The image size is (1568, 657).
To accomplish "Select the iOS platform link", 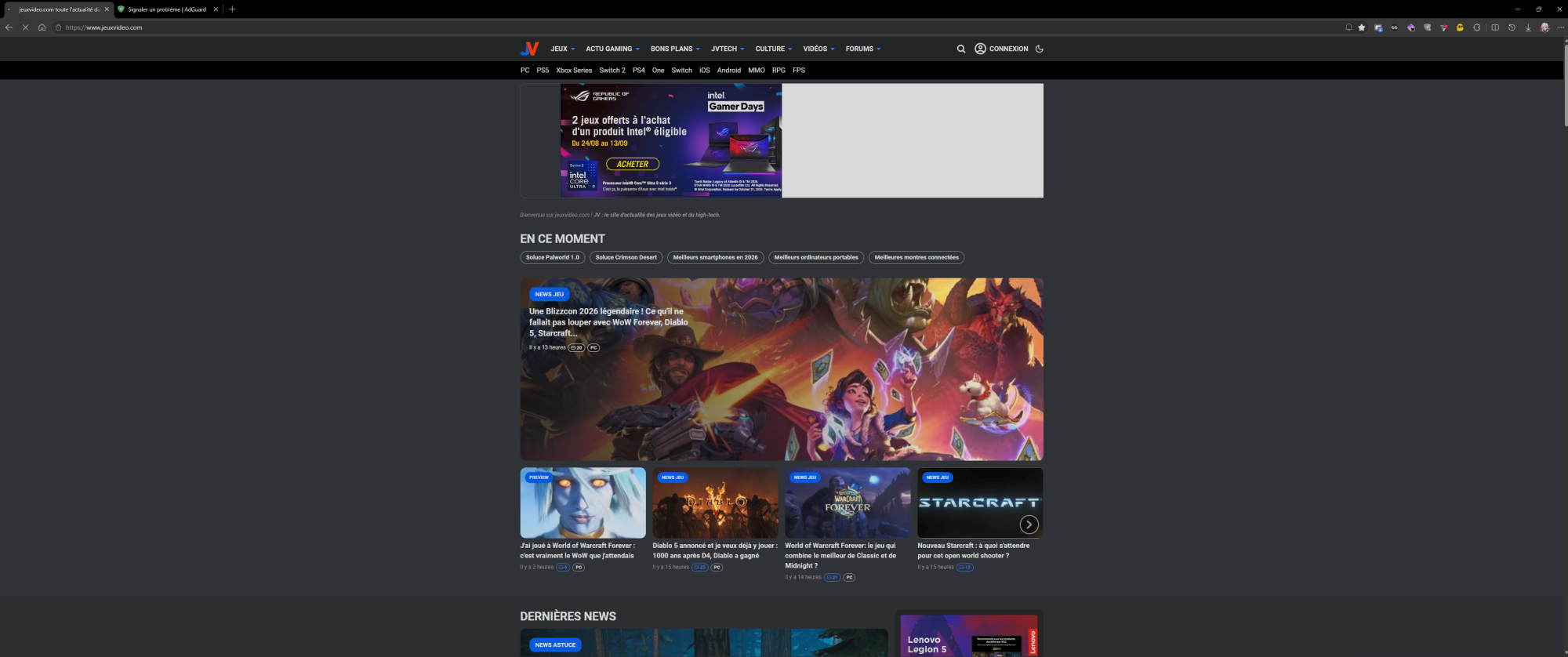I will click(705, 71).
